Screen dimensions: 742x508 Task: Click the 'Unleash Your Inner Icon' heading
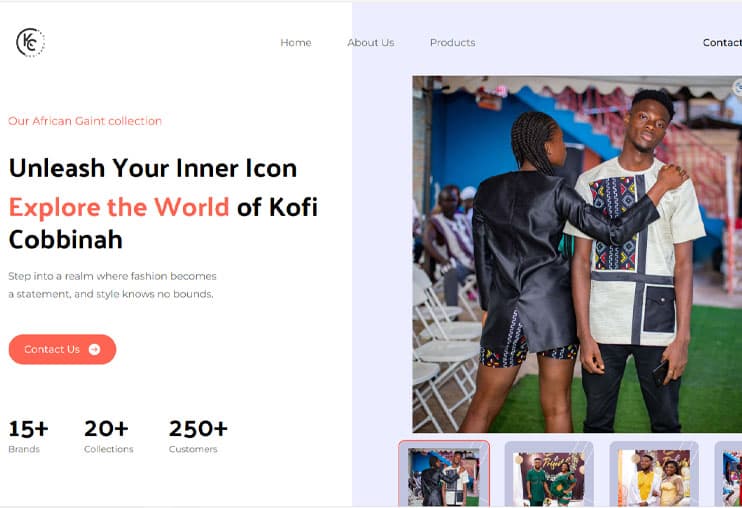(x=153, y=168)
